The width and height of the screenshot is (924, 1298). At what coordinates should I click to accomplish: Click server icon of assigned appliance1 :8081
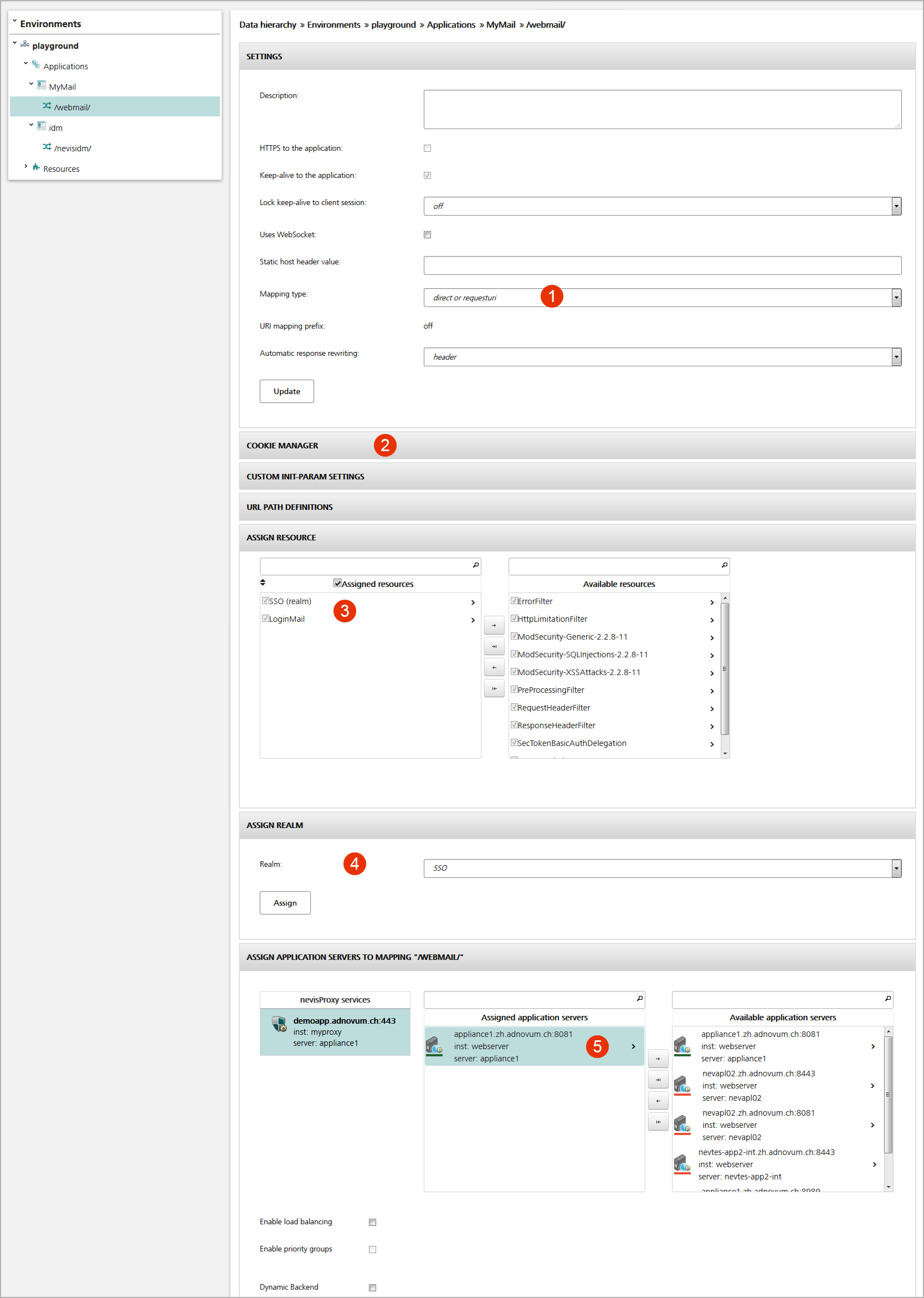pyautogui.click(x=434, y=1046)
